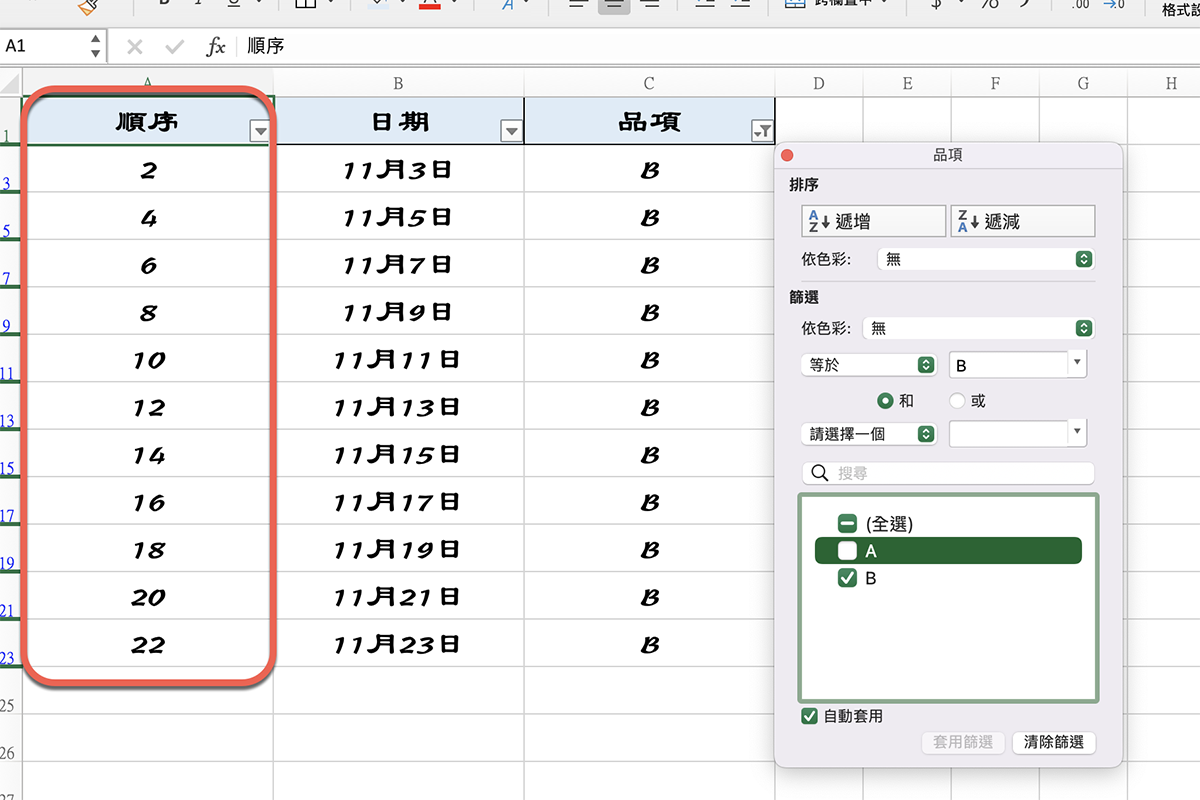Open the 等於 condition dropdown
Viewport: 1200px width, 800px height.
868,364
